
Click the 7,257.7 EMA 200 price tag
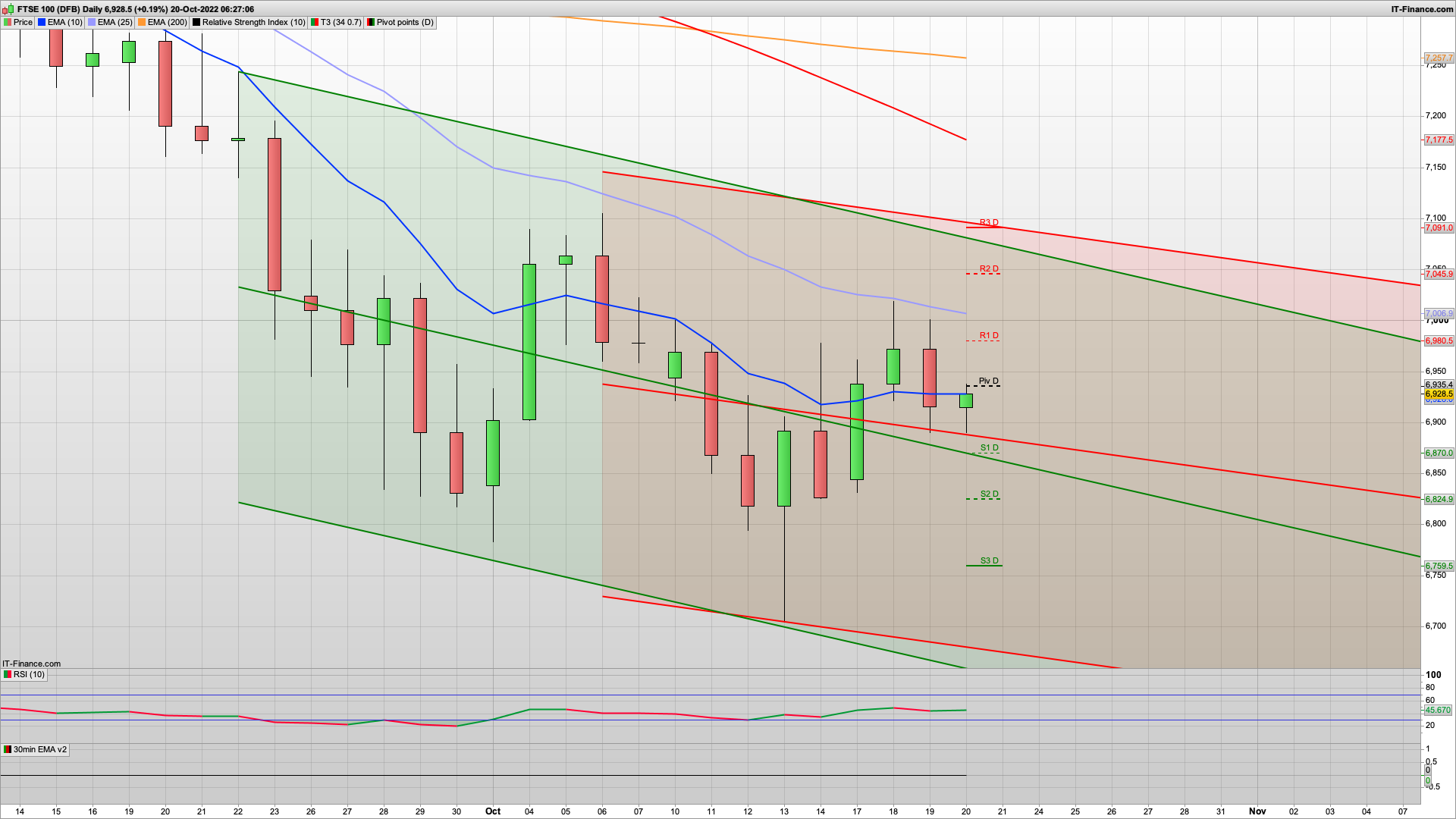click(x=1439, y=58)
